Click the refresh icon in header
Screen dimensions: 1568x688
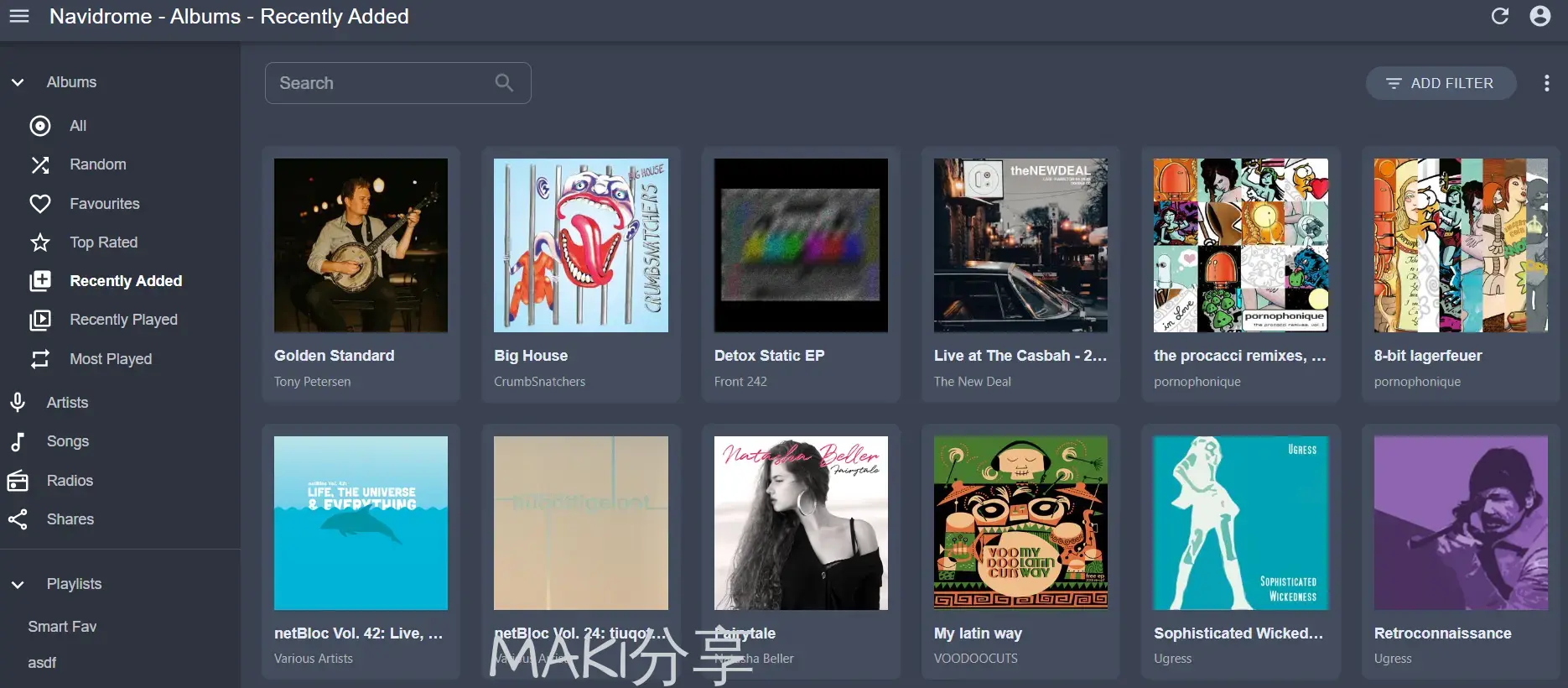click(1500, 16)
